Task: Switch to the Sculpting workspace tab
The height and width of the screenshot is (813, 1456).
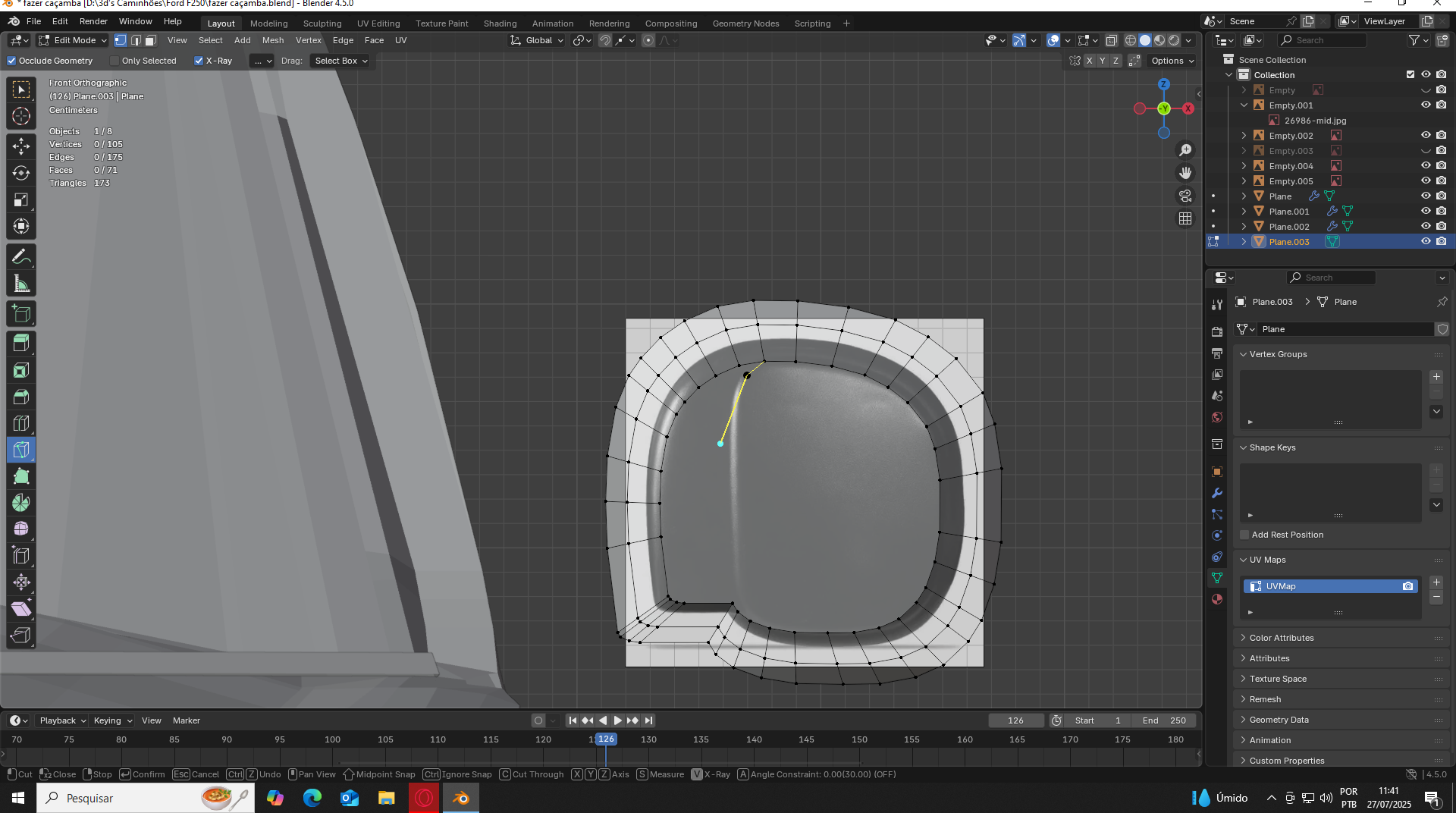Action: [x=322, y=24]
